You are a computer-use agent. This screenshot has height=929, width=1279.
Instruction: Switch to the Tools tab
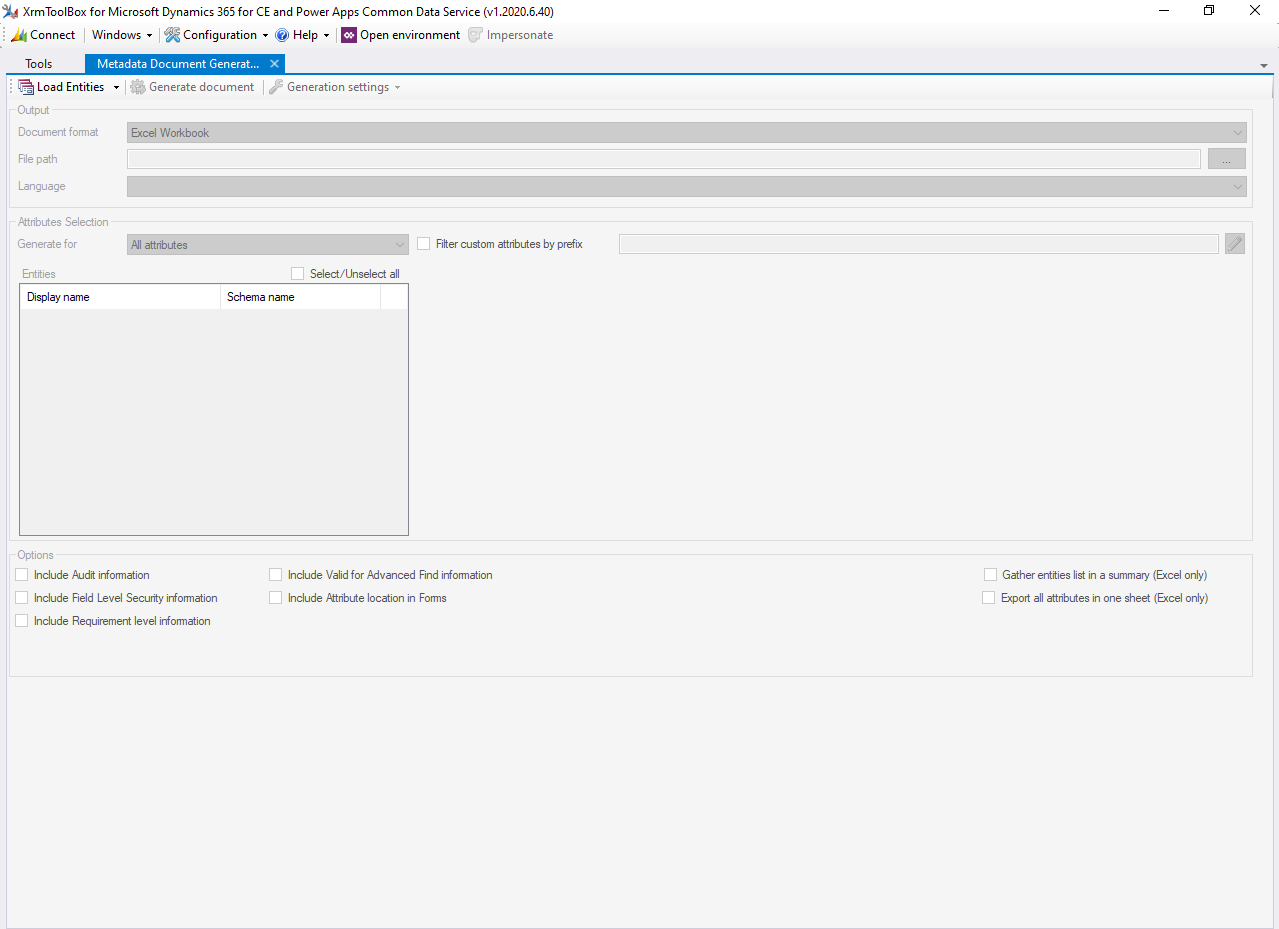coord(39,64)
